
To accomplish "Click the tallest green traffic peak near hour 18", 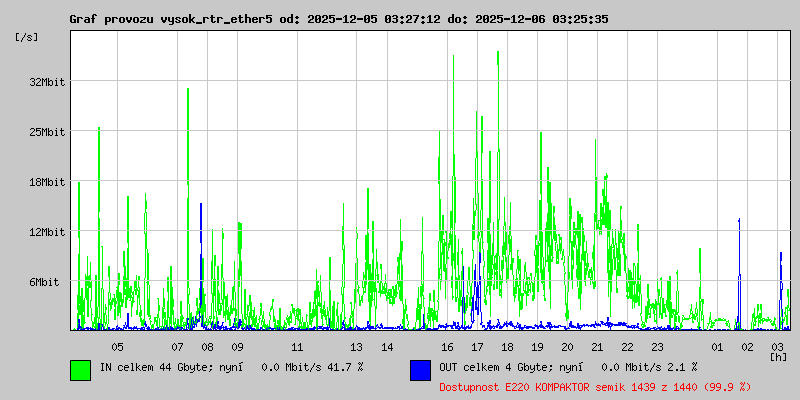I will (498, 55).
